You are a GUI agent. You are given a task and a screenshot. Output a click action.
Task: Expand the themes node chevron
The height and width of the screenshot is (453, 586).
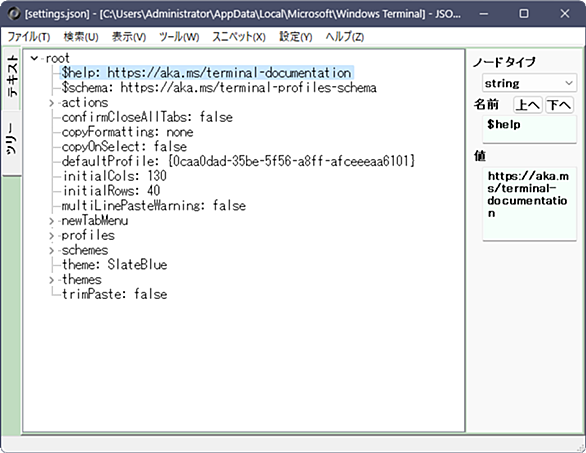pyautogui.click(x=52, y=280)
